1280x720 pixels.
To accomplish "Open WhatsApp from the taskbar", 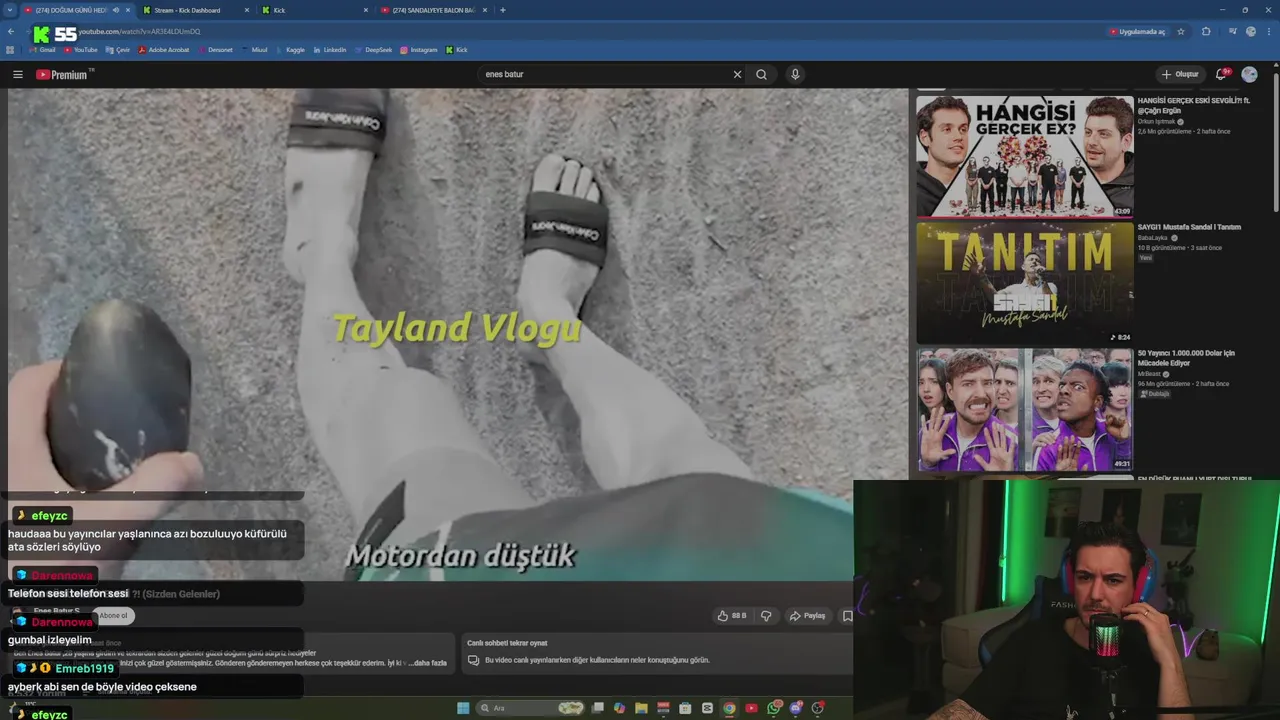I will pyautogui.click(x=774, y=708).
